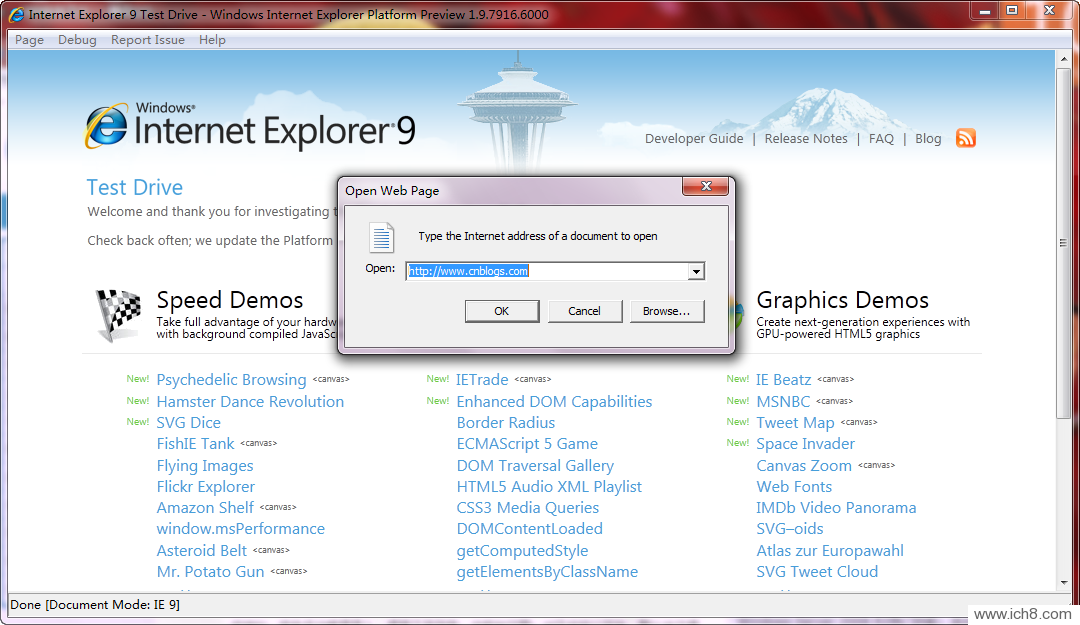Click the vertical scrollbar thumb
The image size is (1080, 625).
click(x=1063, y=243)
